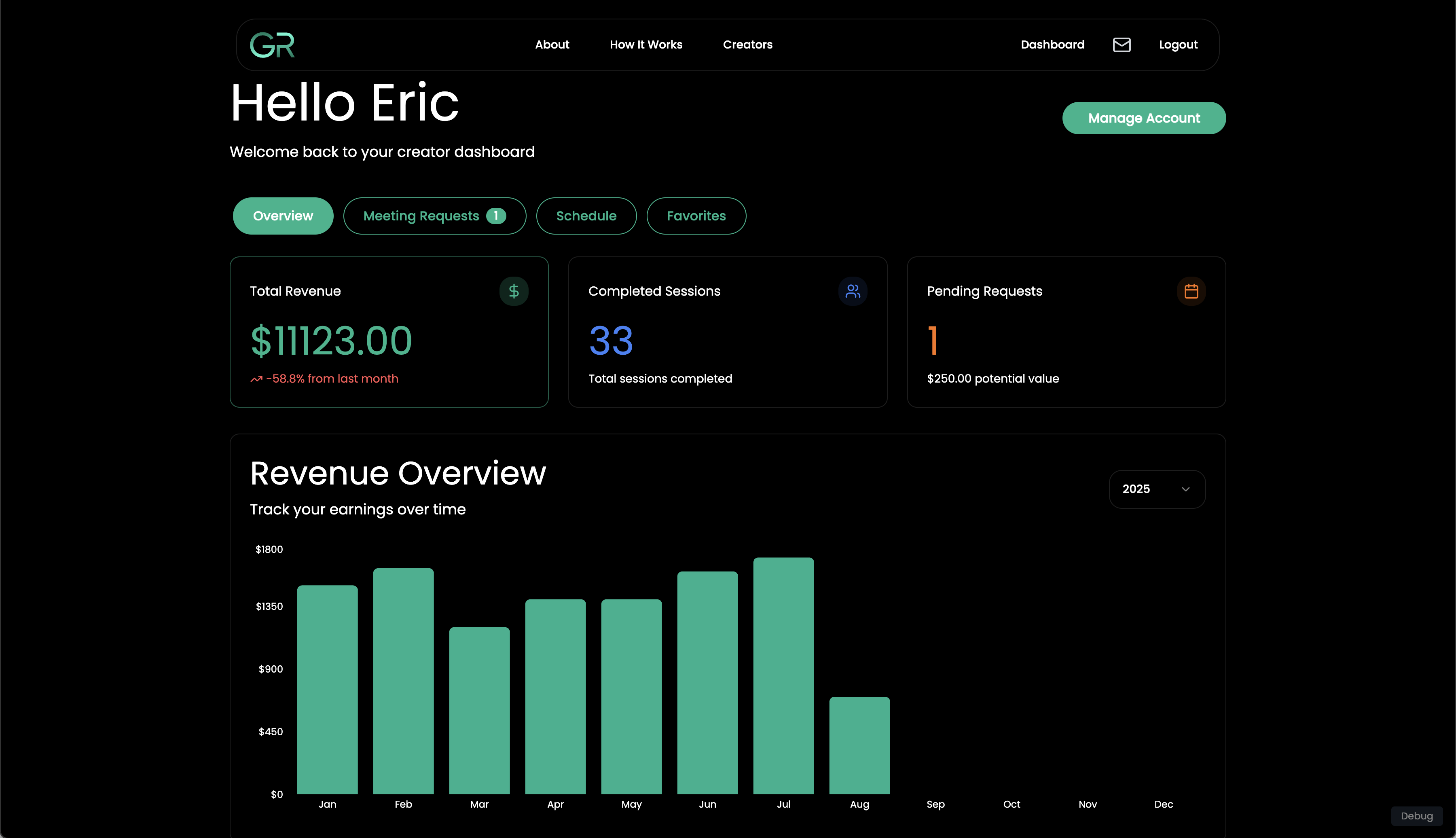Click the calendar icon in Pending Requests
Screen dimensions: 1456x838
(x=1191, y=291)
